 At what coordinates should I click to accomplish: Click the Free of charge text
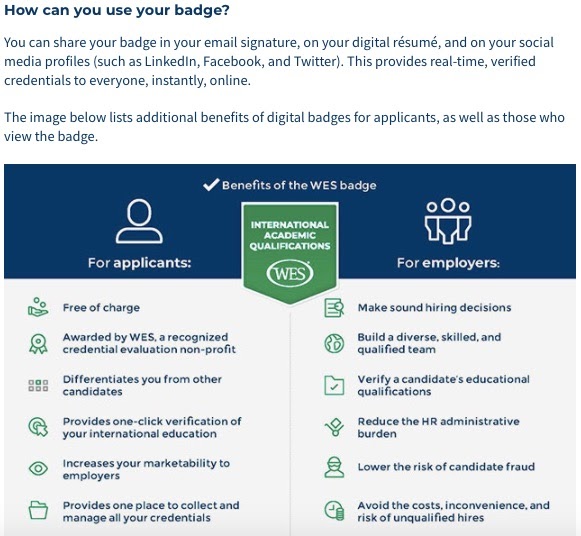[101, 307]
